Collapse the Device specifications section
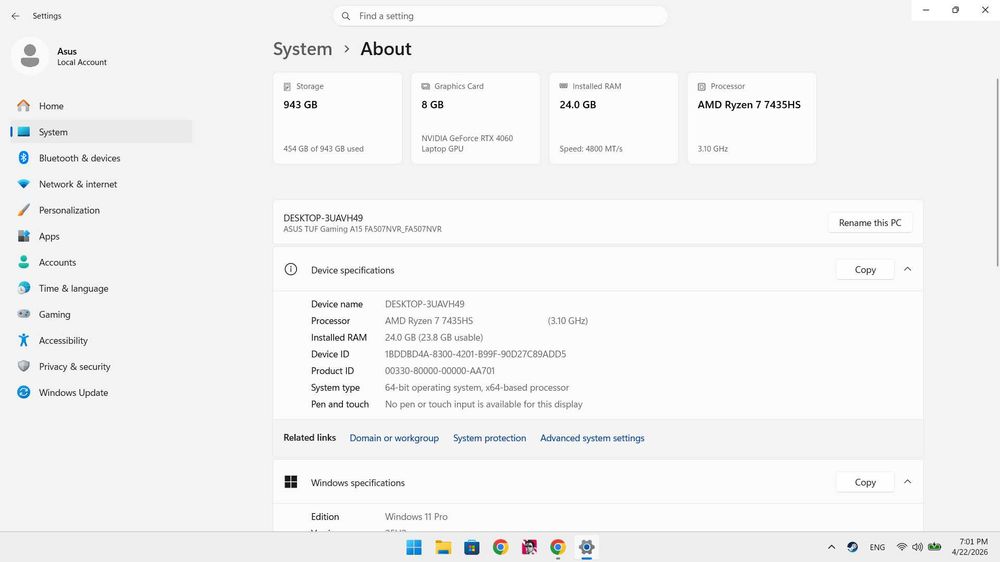This screenshot has height=562, width=1000. point(908,269)
